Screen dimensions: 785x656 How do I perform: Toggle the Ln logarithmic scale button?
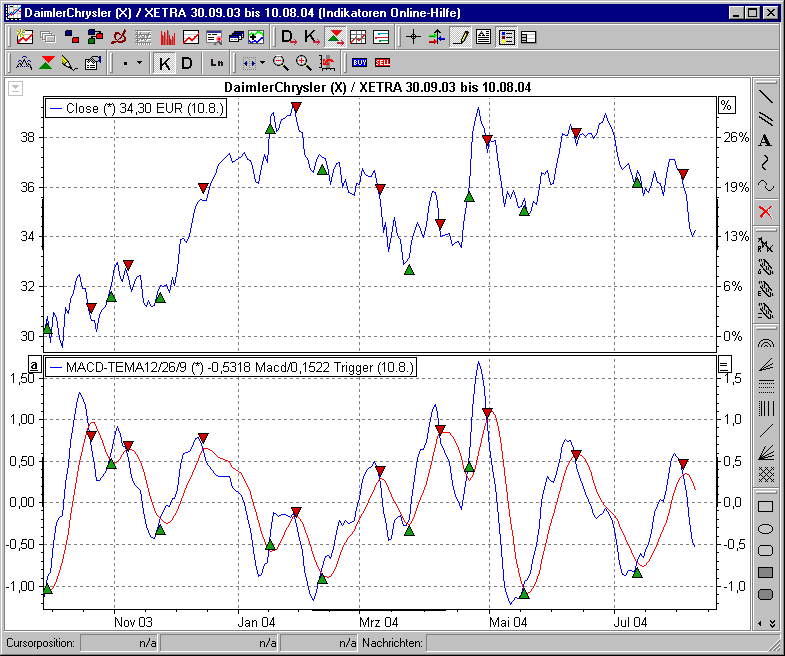[217, 63]
